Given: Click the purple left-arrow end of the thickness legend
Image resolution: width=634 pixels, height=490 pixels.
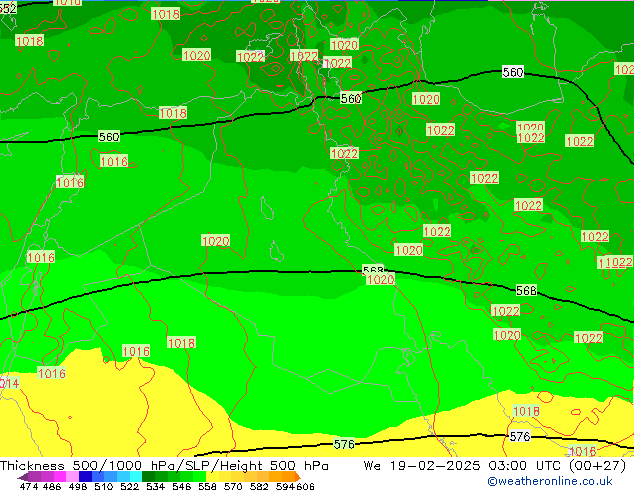Looking at the screenshot, I should pyautogui.click(x=23, y=477).
